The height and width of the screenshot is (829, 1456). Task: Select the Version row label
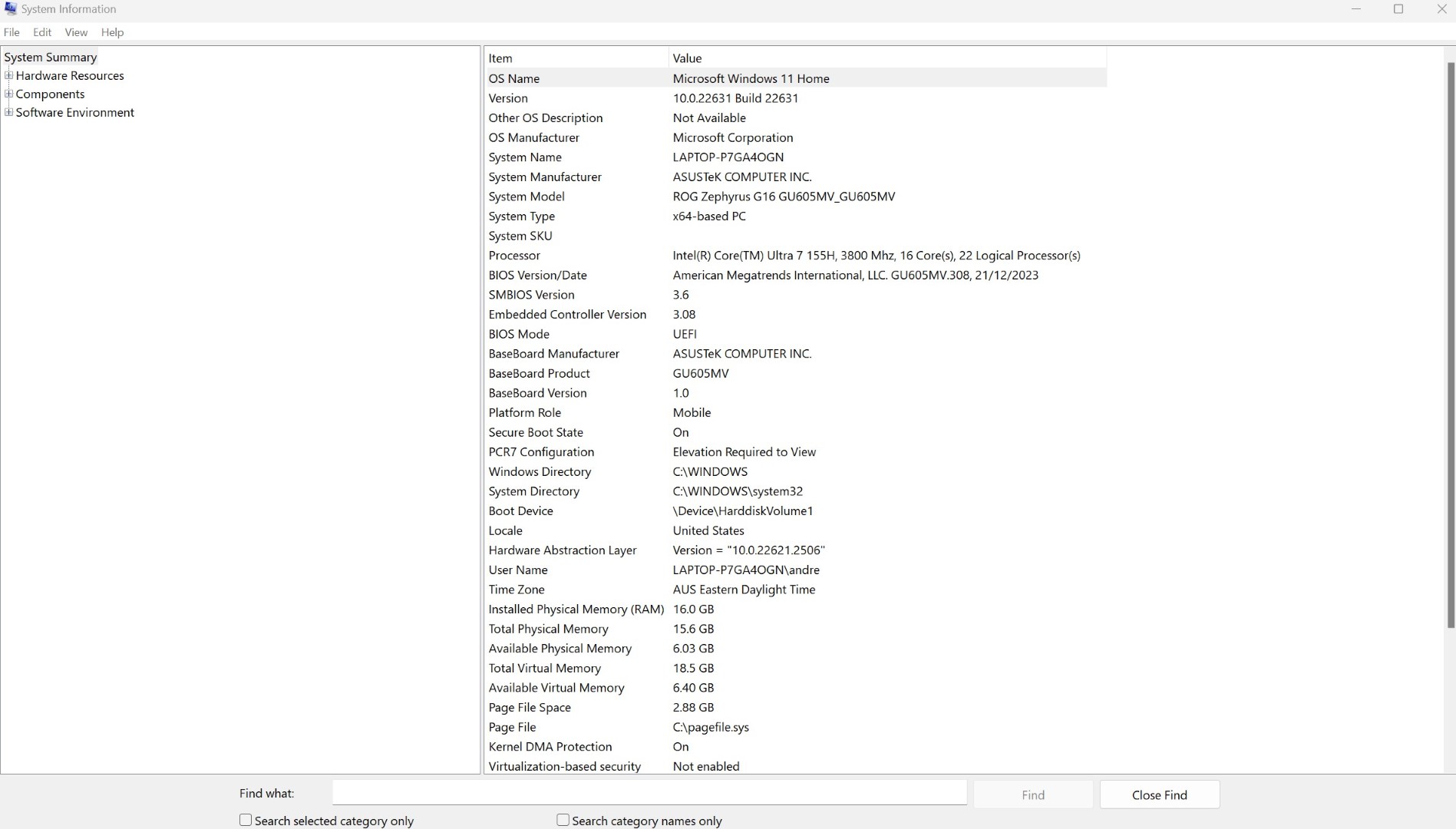pos(508,98)
